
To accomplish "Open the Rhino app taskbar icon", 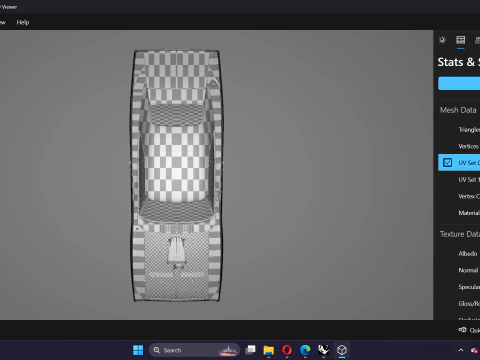I will [323, 350].
